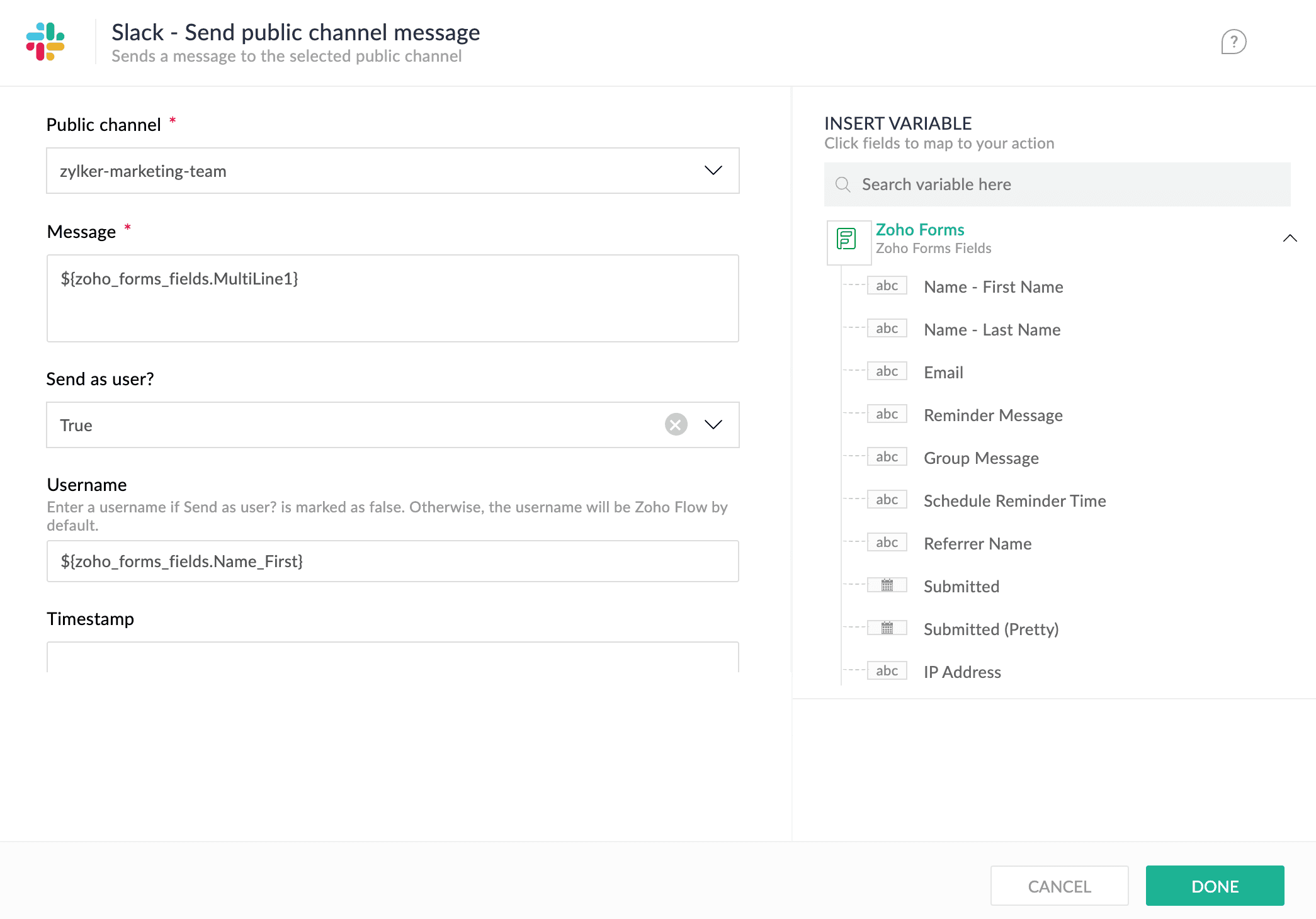Click abc icon beside Referrer Name
Screen dimensions: 1316x919
tap(887, 543)
